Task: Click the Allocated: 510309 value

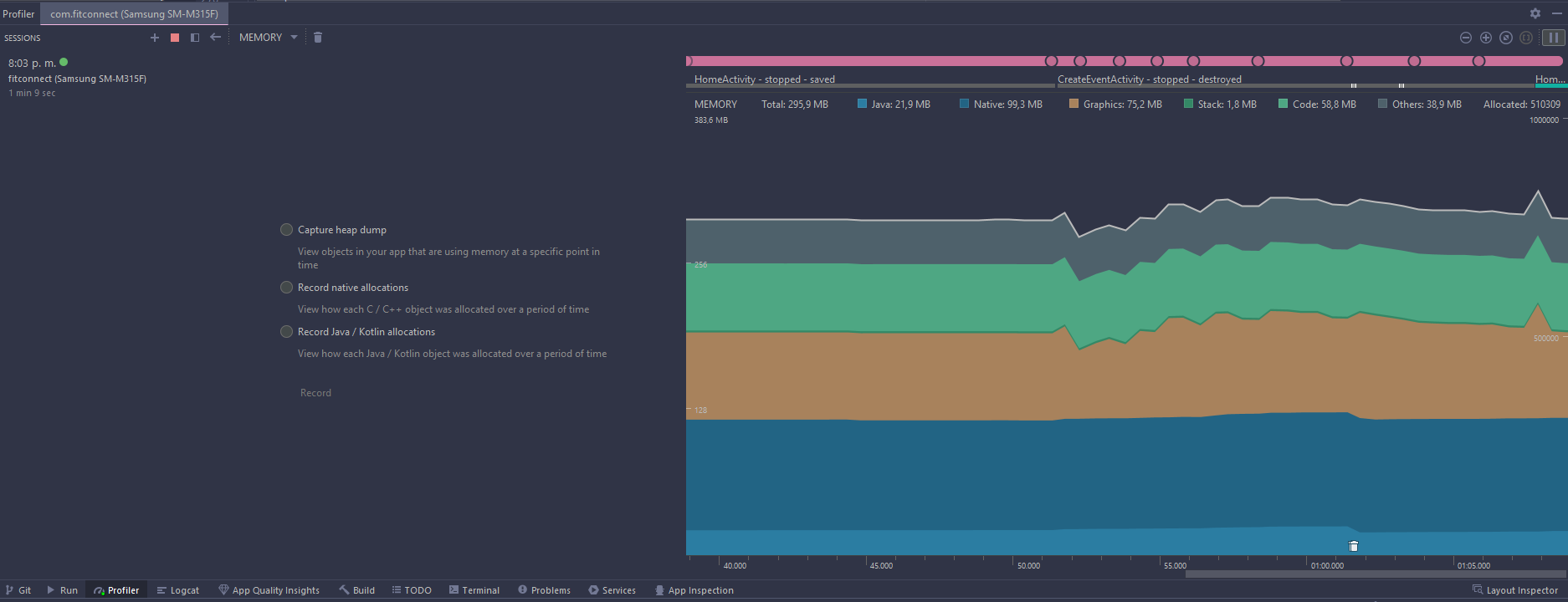Action: (1522, 105)
